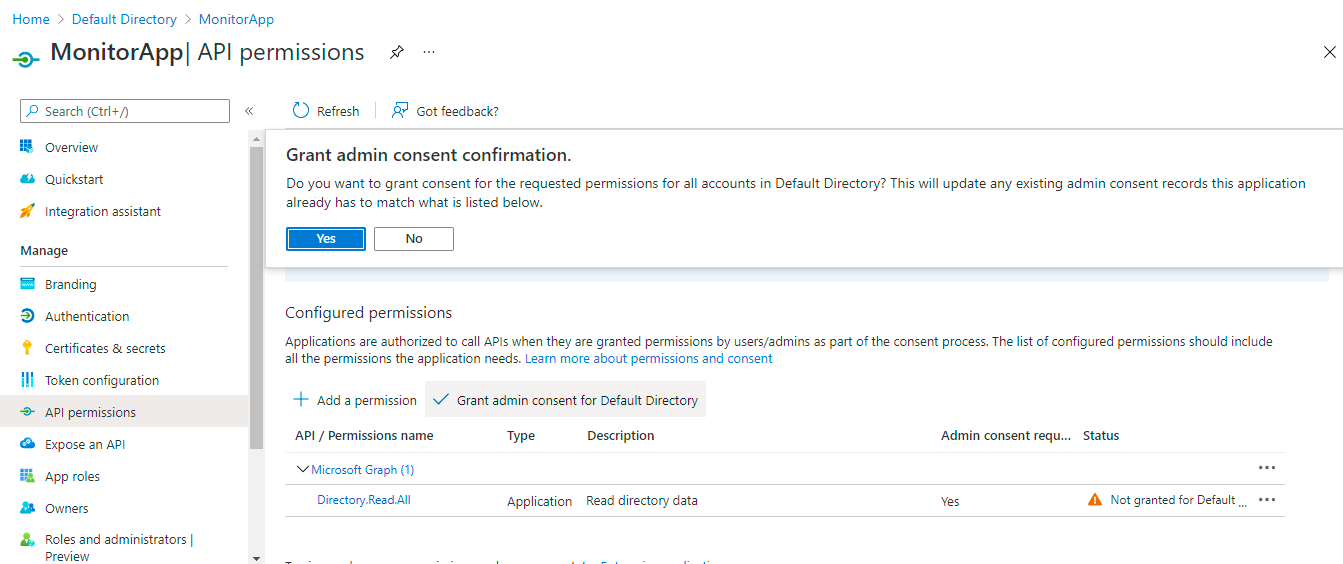The height and width of the screenshot is (564, 1343).
Task: Click the Token configuration icon
Action: (x=27, y=380)
